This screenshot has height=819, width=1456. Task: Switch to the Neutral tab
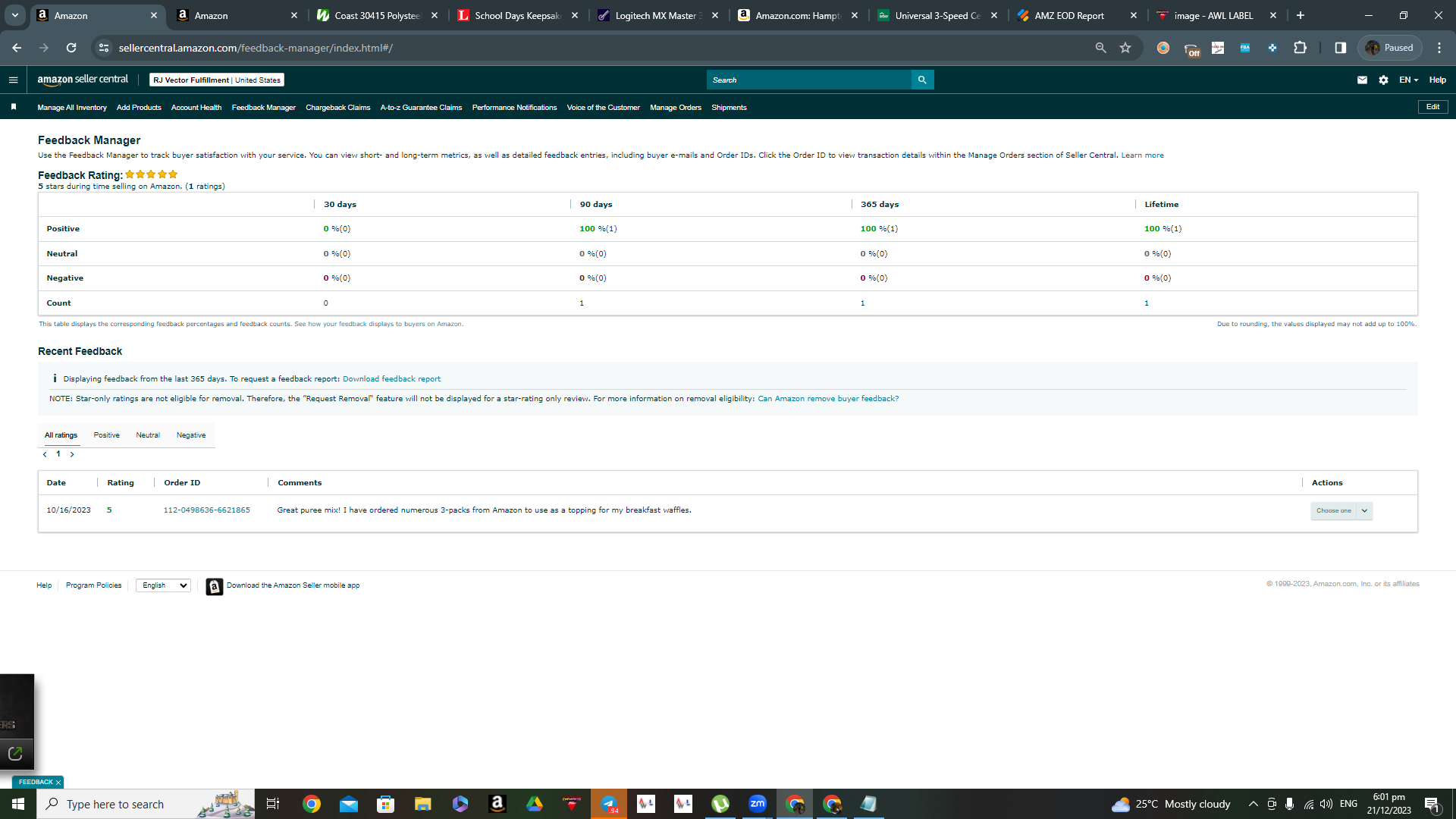[148, 435]
